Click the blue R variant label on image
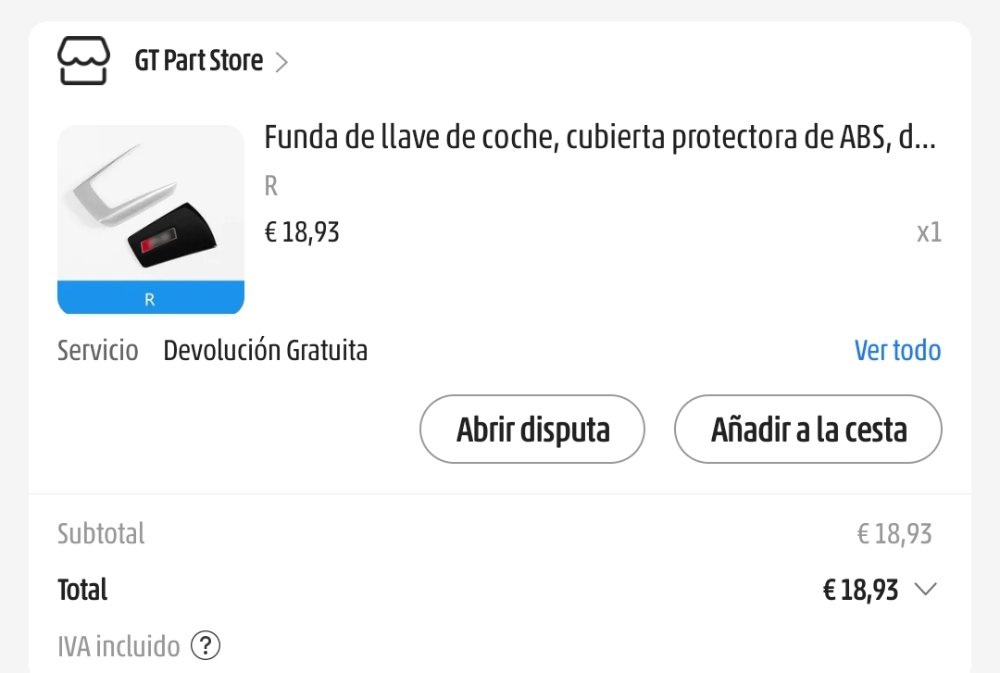 (151, 298)
